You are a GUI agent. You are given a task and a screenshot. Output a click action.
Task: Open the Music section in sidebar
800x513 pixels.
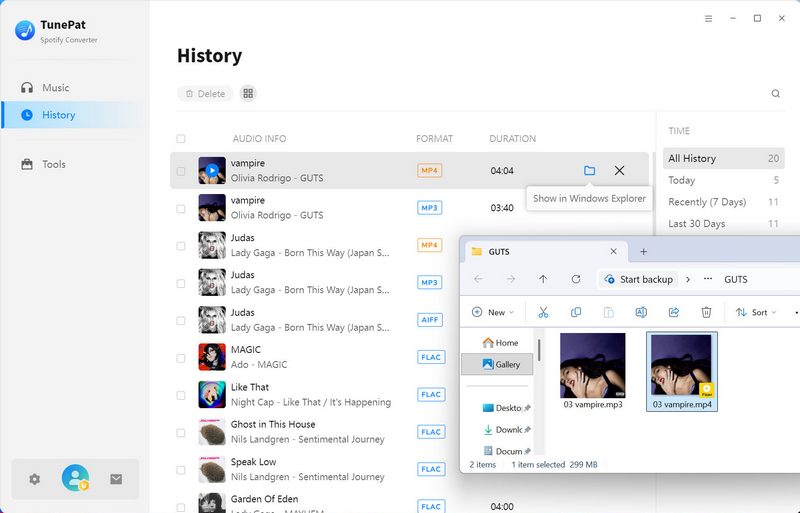pos(56,88)
